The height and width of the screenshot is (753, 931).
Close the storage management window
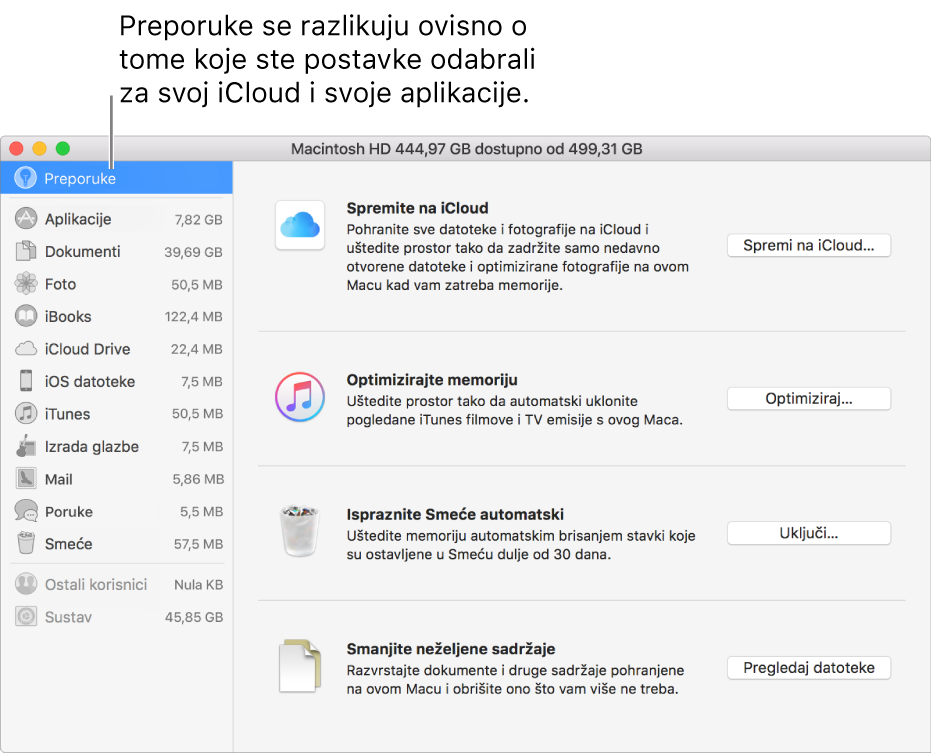coord(17,148)
